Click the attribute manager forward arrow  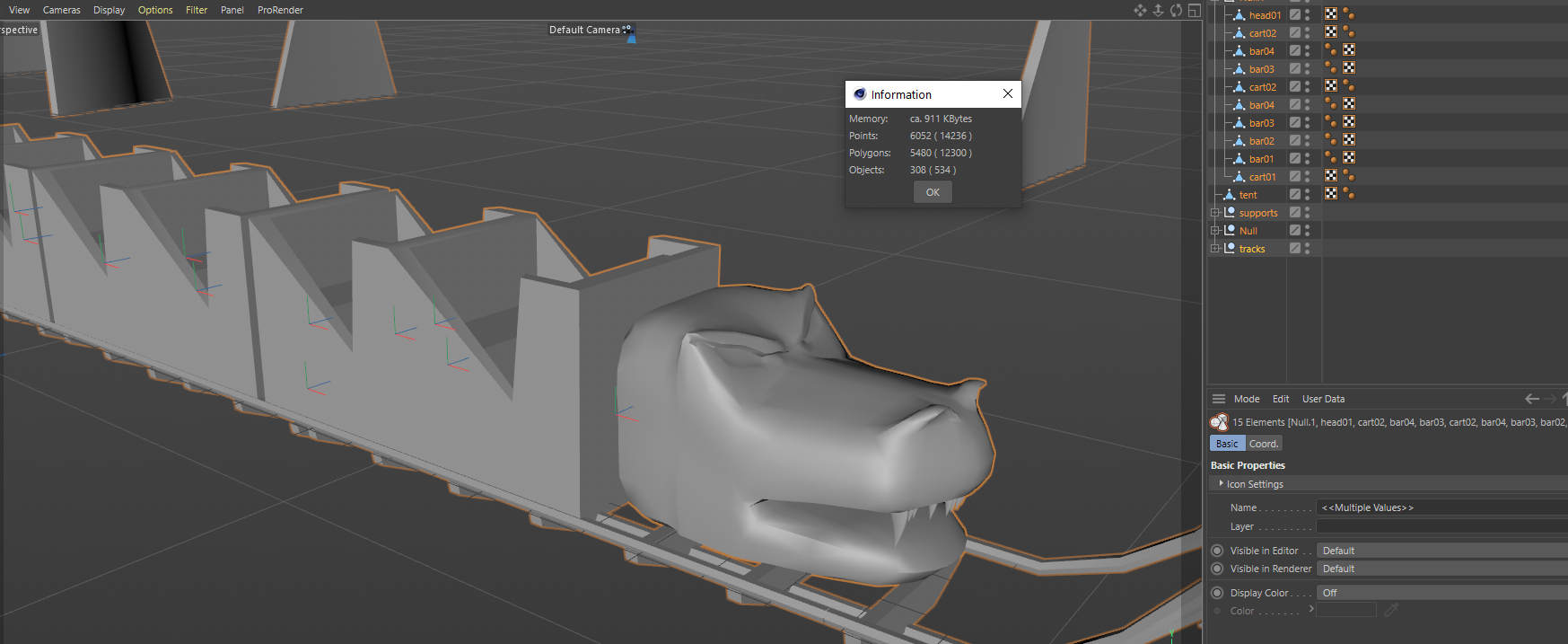[x=1550, y=399]
